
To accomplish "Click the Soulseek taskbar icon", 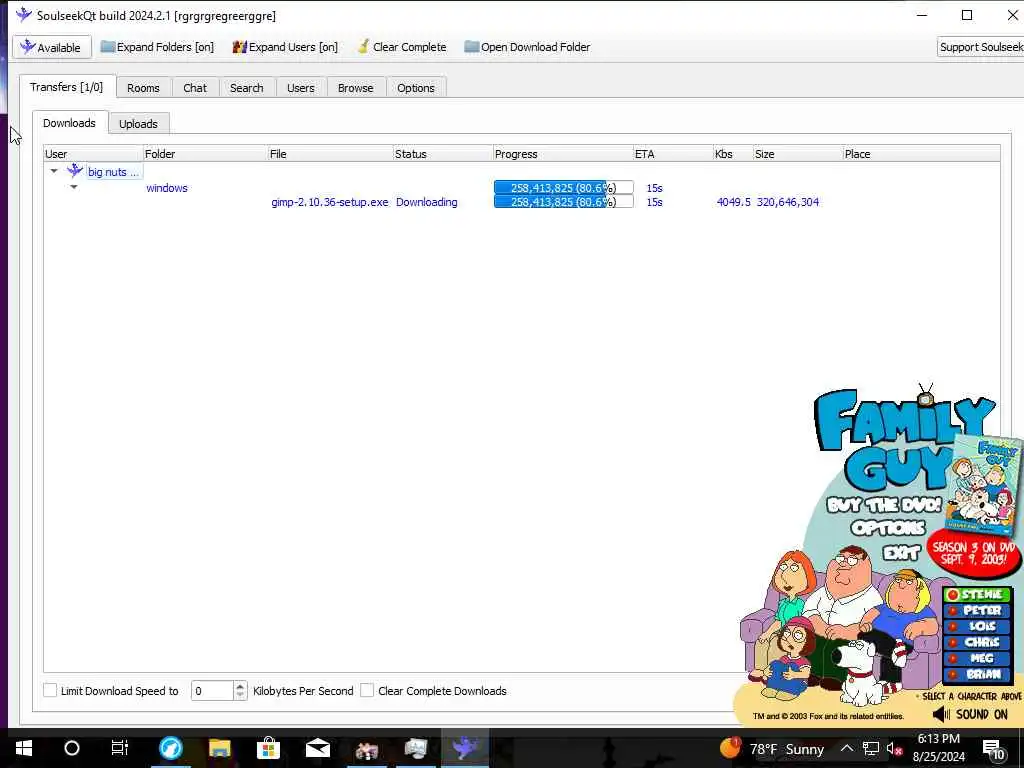I will coord(464,748).
